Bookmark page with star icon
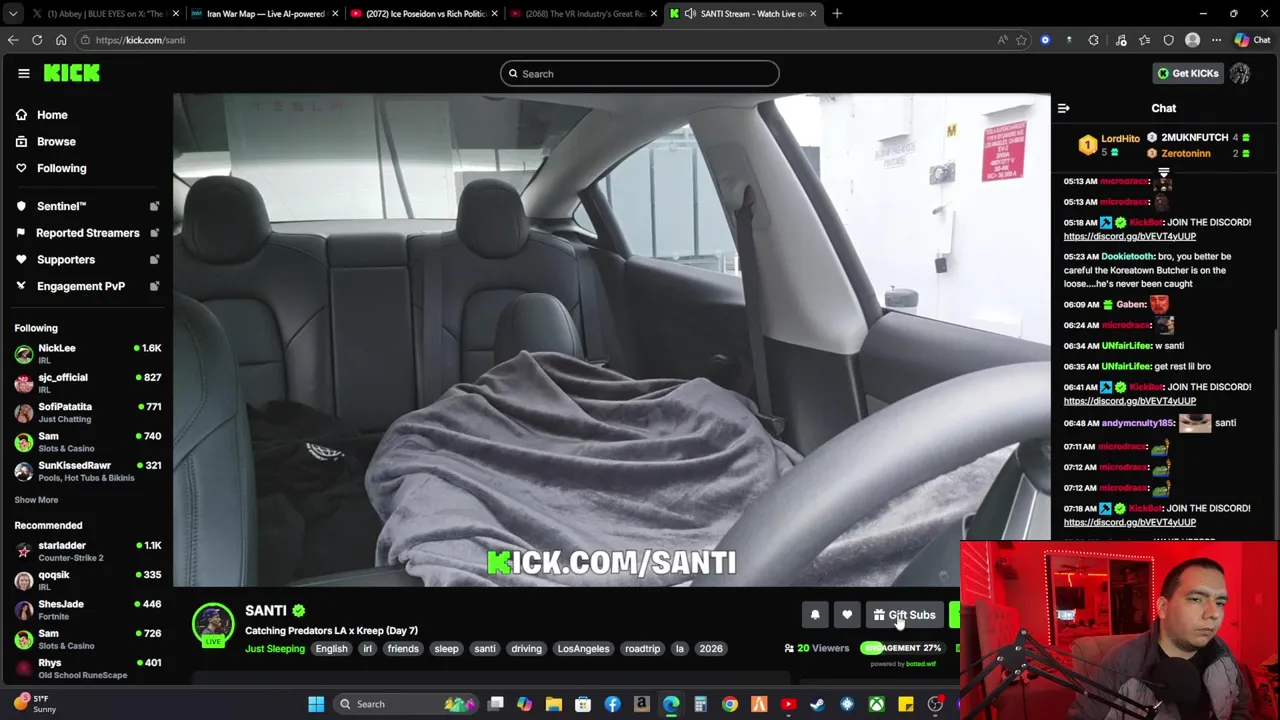 point(1021,40)
